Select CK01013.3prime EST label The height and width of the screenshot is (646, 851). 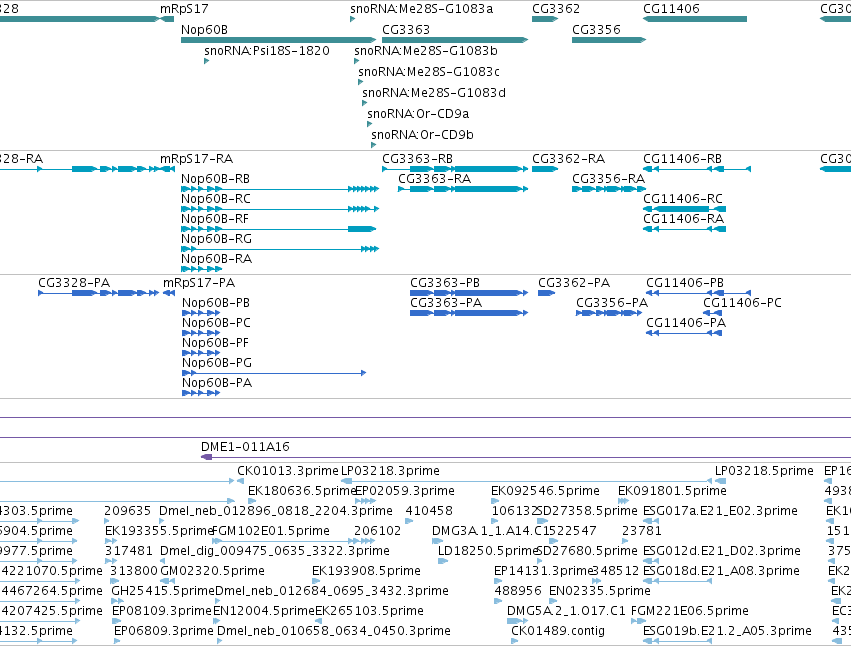[288, 471]
